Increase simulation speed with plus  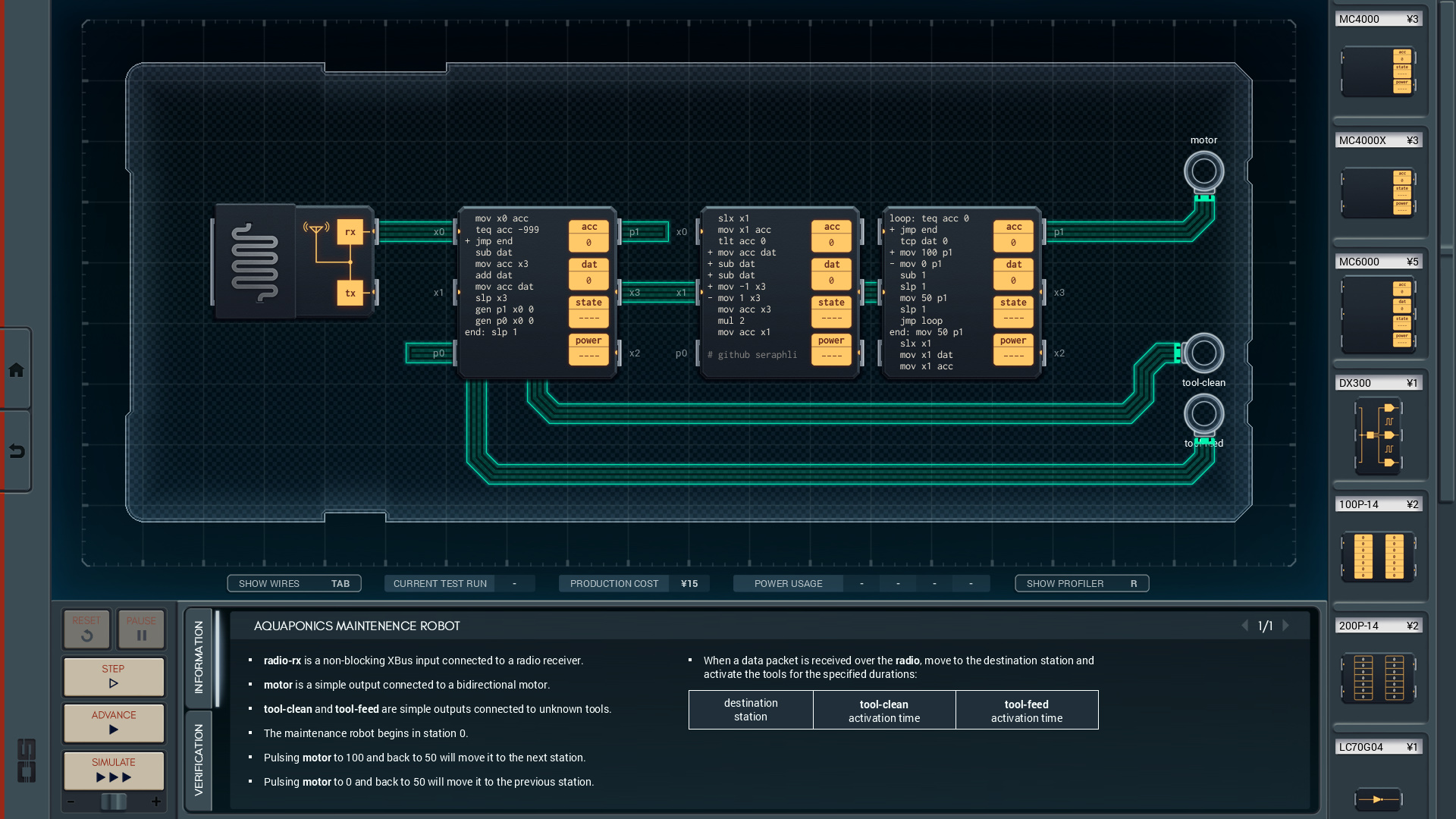pyautogui.click(x=156, y=802)
